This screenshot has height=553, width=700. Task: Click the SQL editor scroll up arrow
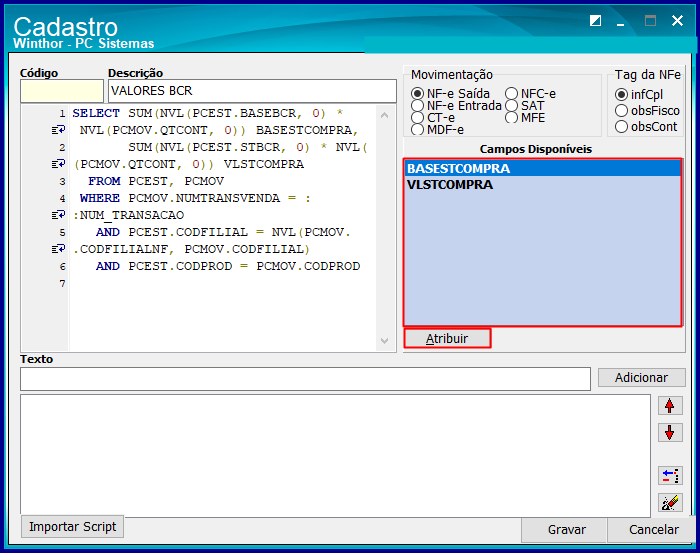coord(384,115)
